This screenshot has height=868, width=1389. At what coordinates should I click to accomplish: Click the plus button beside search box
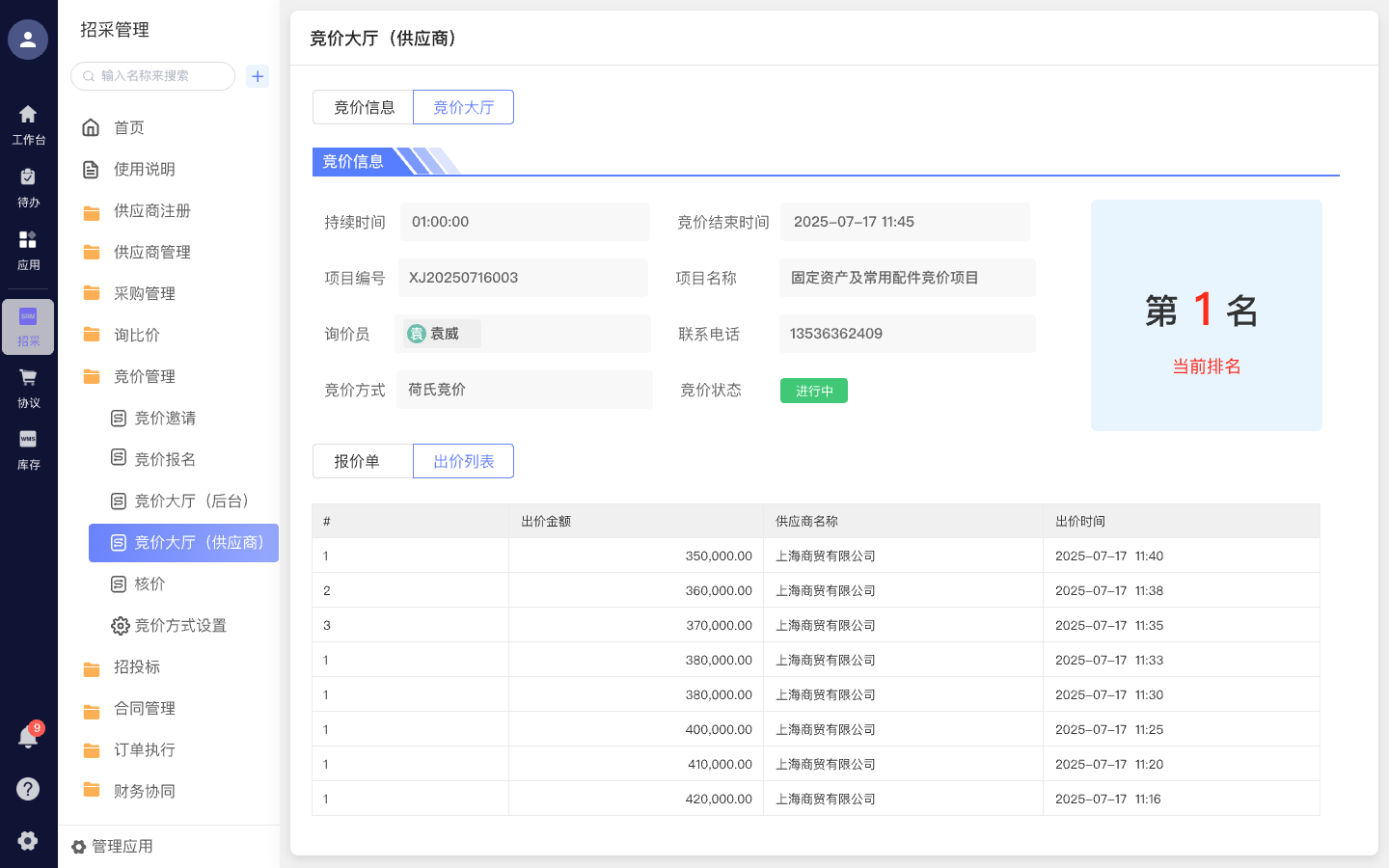coord(258,76)
